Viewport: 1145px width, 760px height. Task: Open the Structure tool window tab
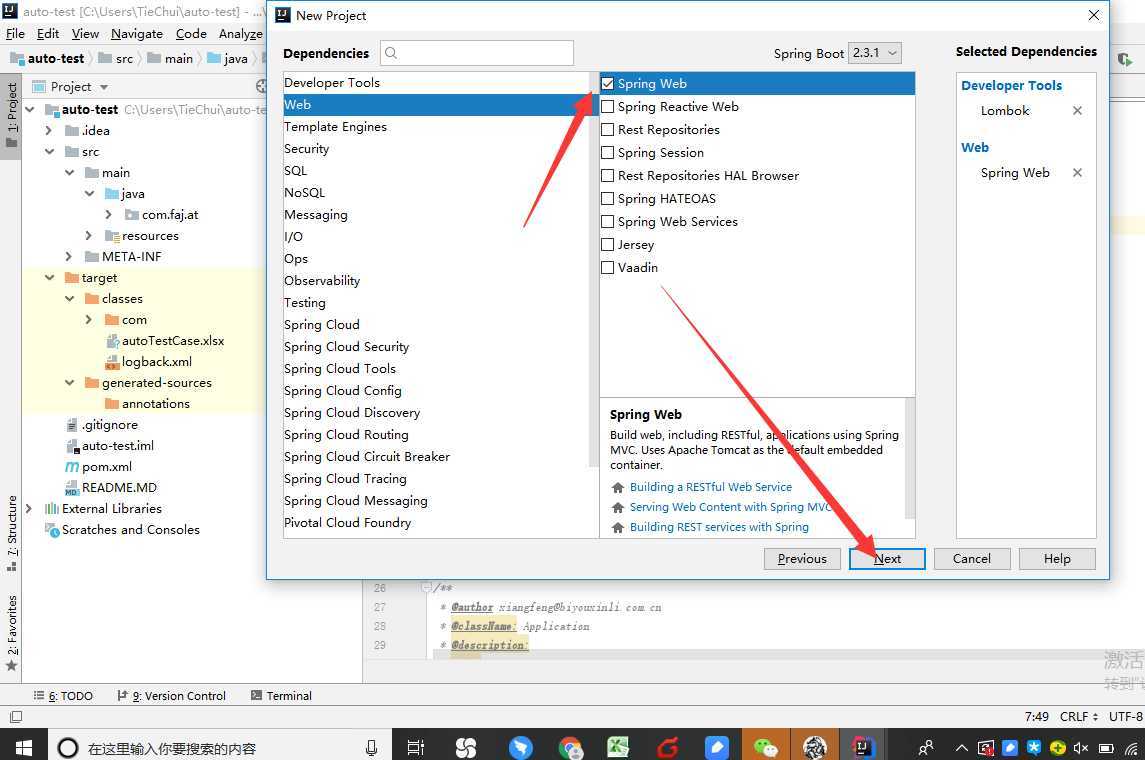(11, 534)
